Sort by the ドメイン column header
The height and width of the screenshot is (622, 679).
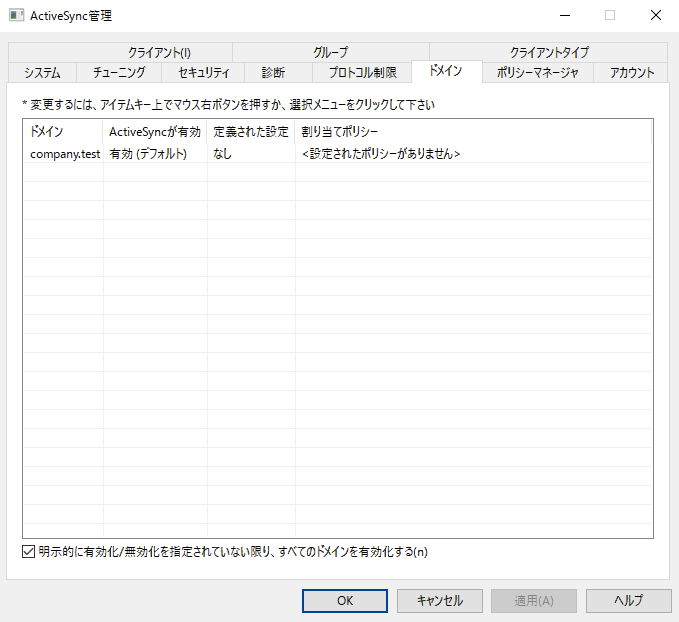[x=62, y=132]
